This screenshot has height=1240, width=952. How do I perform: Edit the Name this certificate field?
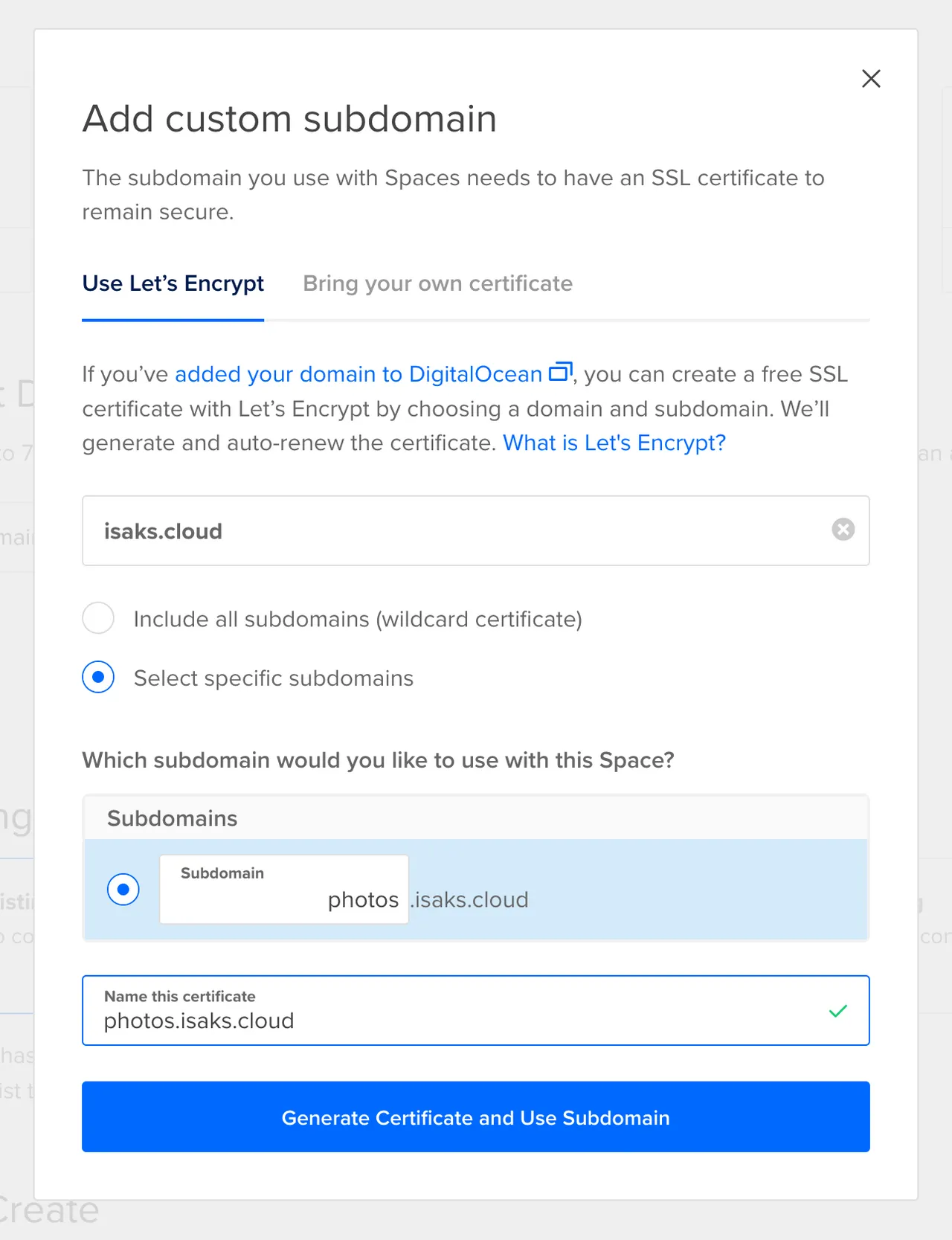[x=476, y=1010]
